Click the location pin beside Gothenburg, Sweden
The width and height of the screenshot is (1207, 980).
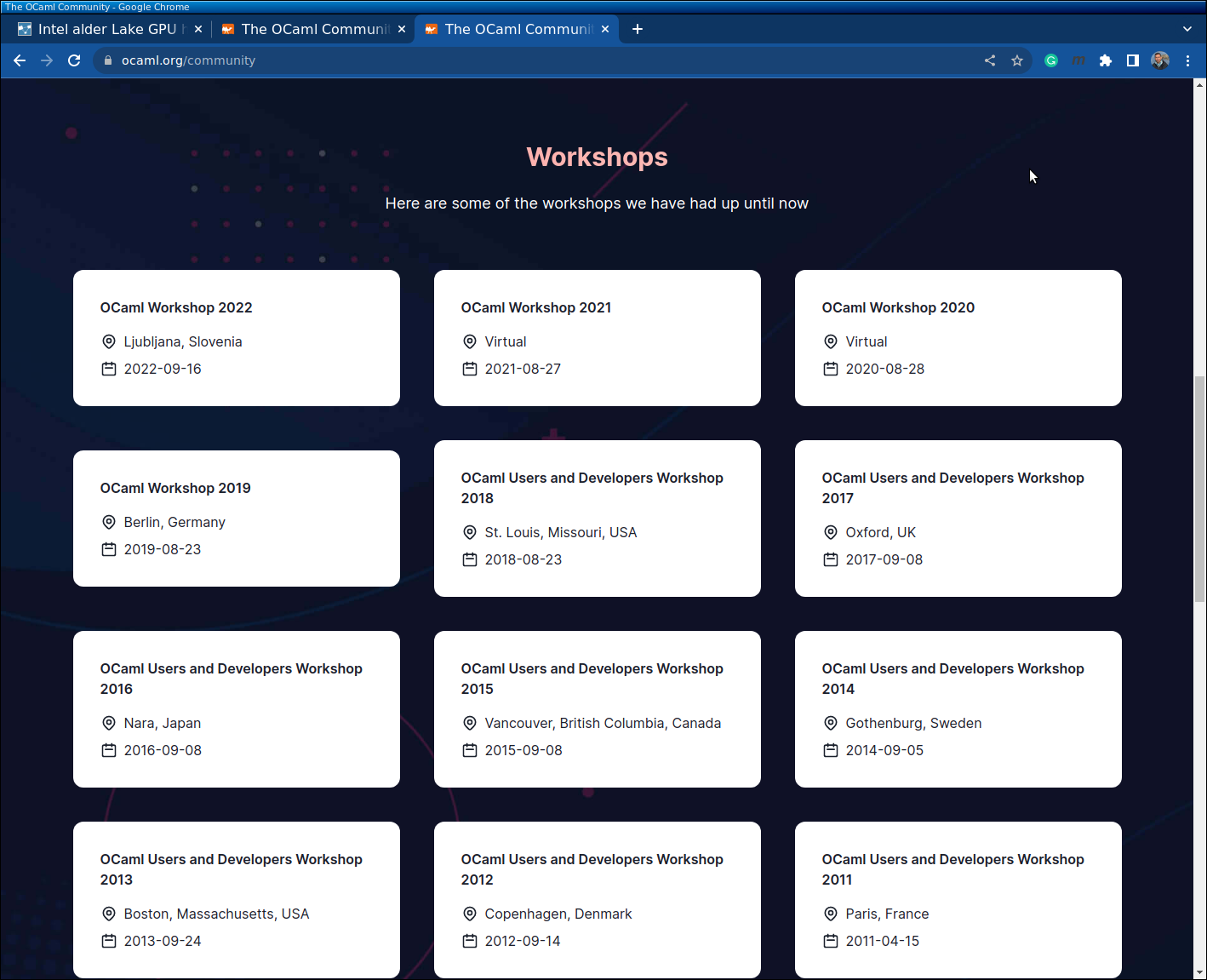tap(831, 723)
